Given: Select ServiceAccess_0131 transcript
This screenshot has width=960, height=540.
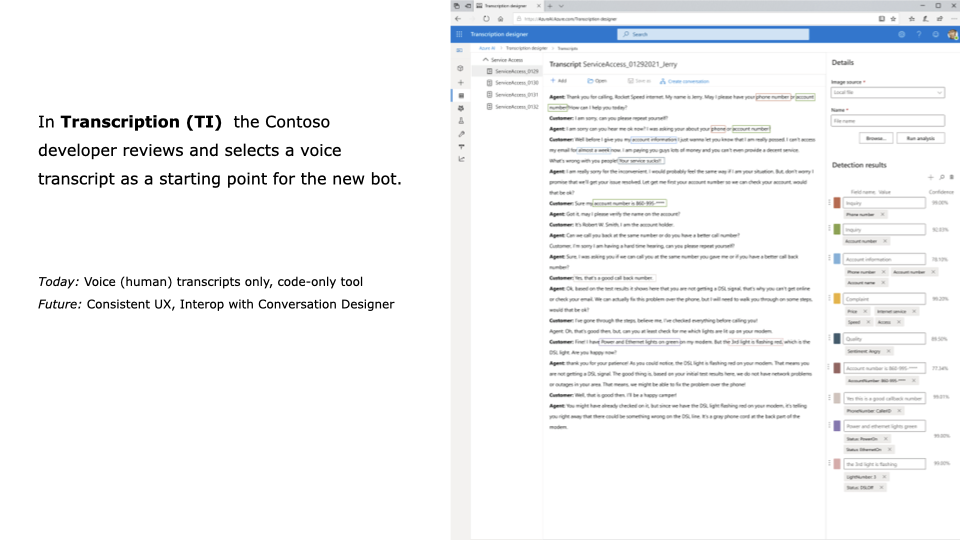Looking at the screenshot, I should (512, 95).
